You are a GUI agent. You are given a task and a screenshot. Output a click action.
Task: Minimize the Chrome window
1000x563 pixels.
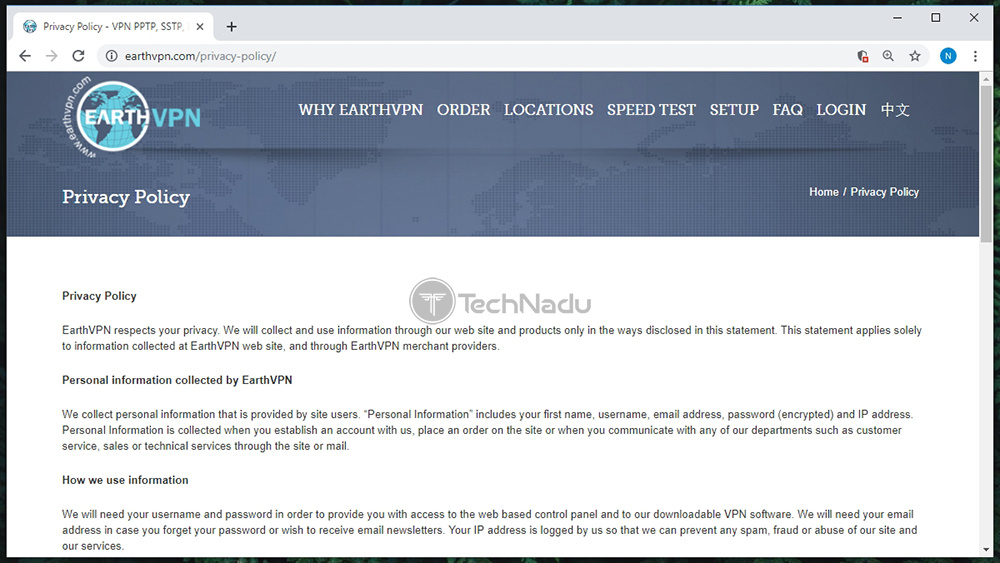click(897, 18)
